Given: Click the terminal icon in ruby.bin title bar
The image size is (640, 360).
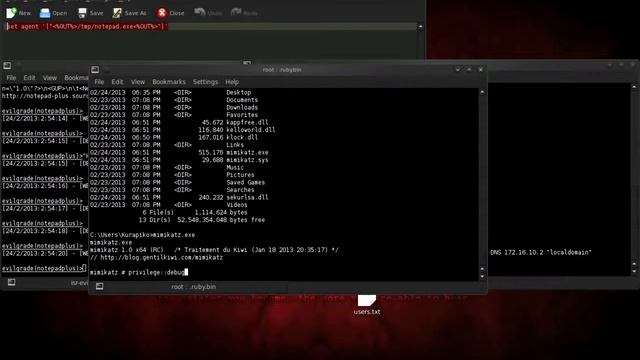Looking at the screenshot, I should 95,70.
